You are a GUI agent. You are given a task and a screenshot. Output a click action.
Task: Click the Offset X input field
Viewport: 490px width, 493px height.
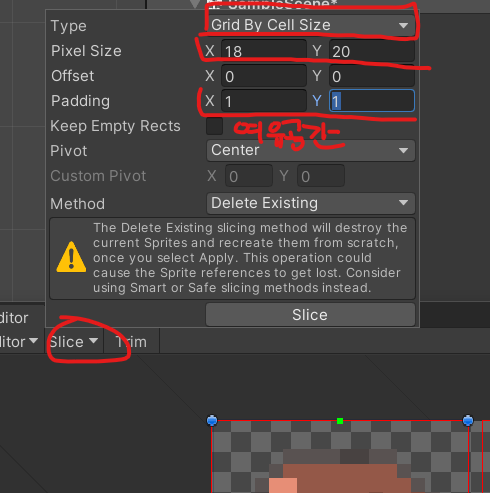264,76
